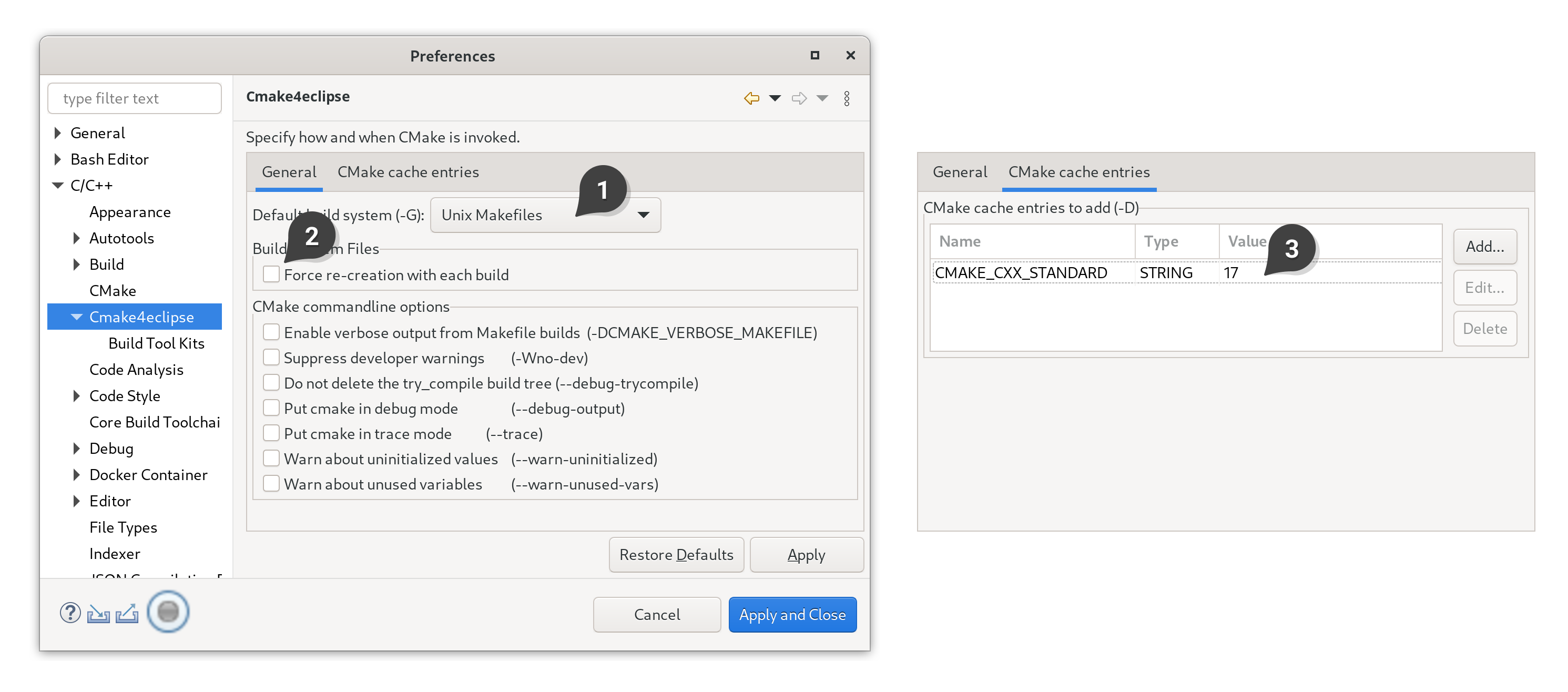
Task: Select the General tab in Preferences
Action: pos(289,172)
